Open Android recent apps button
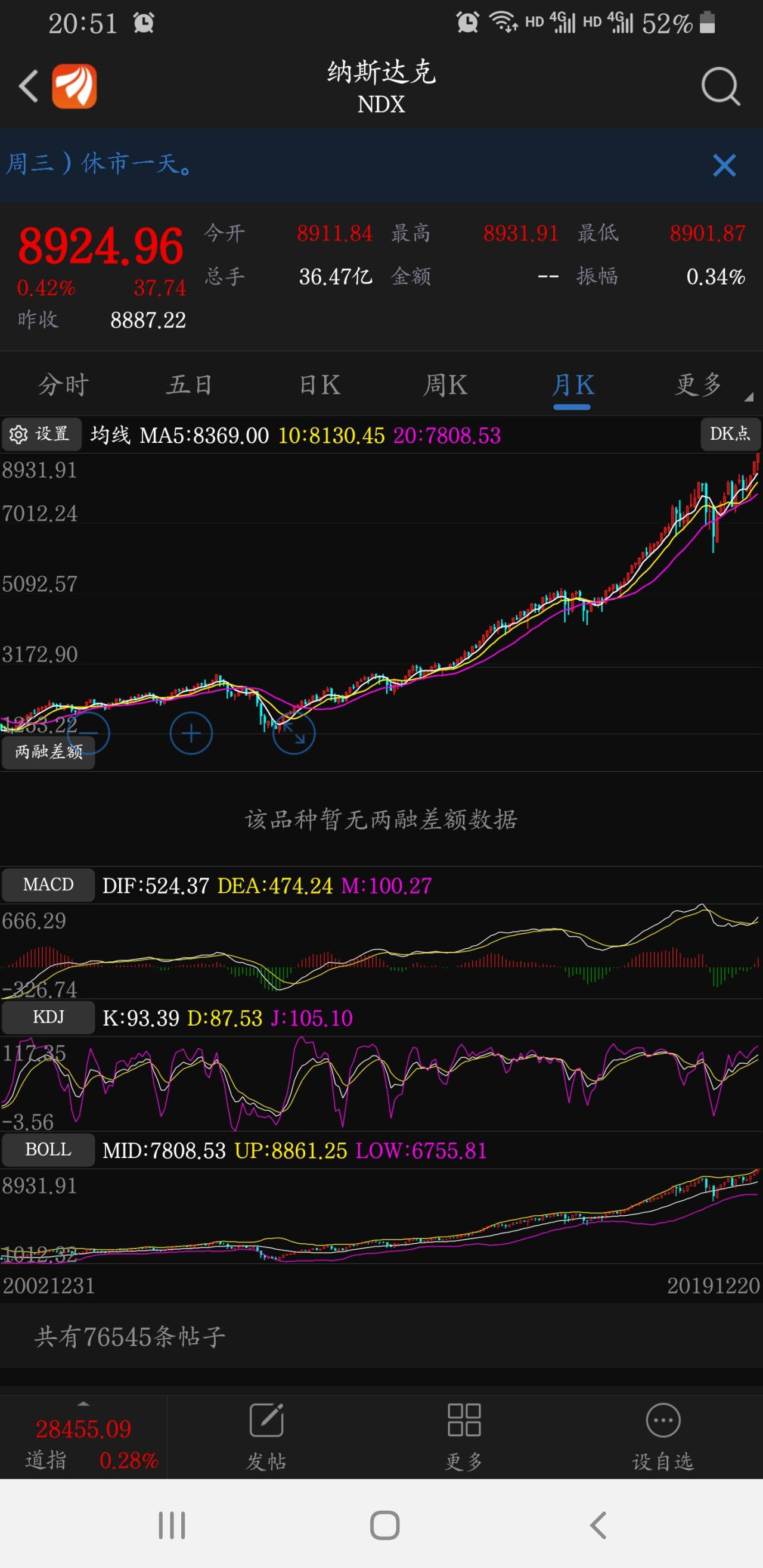The width and height of the screenshot is (763, 1568). pyautogui.click(x=172, y=1526)
